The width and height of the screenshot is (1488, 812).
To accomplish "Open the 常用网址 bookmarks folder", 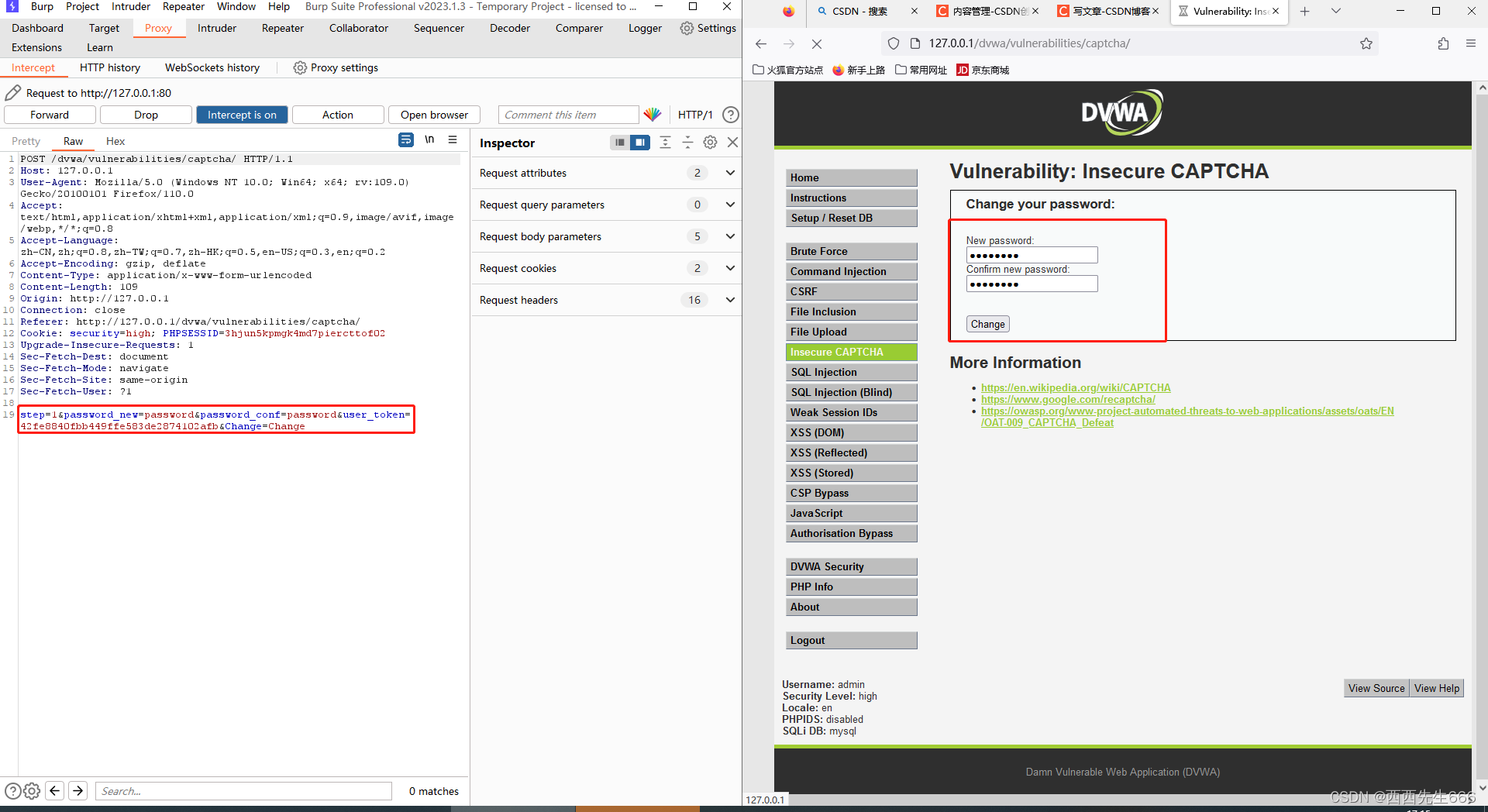I will [921, 70].
